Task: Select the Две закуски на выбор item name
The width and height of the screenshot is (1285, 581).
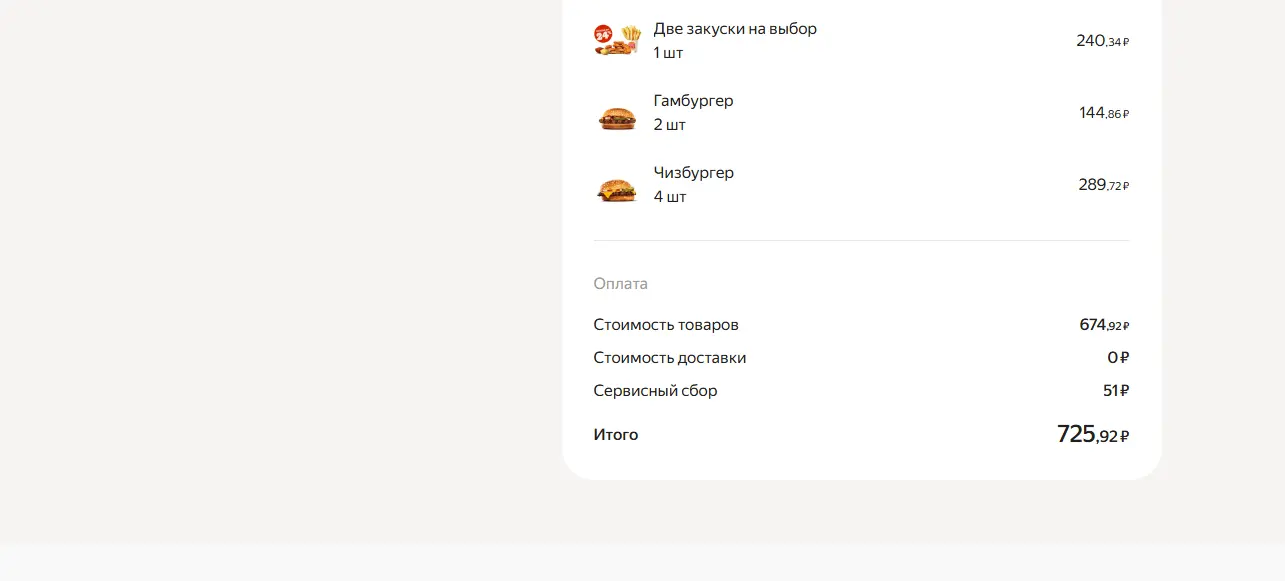Action: point(735,29)
